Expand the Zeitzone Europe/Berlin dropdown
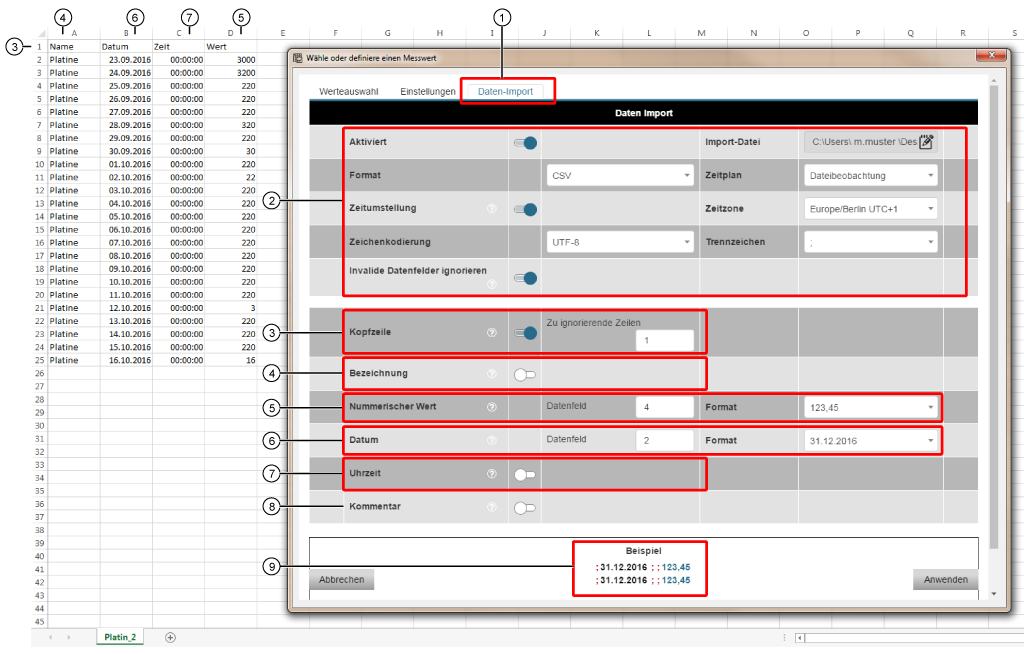Viewport: 1024px width, 654px height. 870,209
